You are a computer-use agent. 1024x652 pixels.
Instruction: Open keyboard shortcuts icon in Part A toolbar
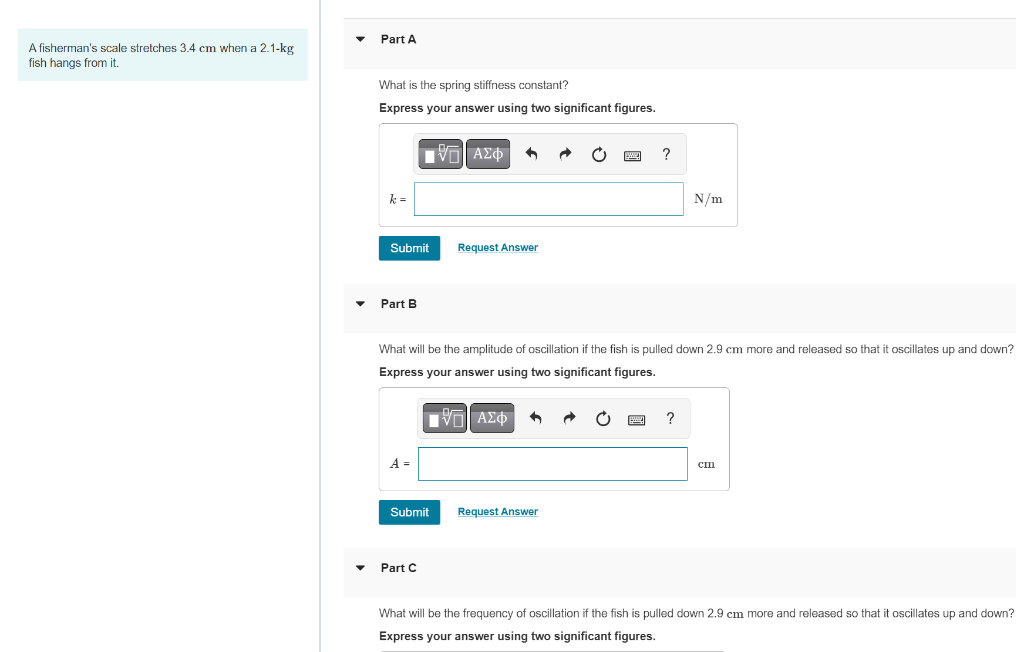click(x=632, y=155)
